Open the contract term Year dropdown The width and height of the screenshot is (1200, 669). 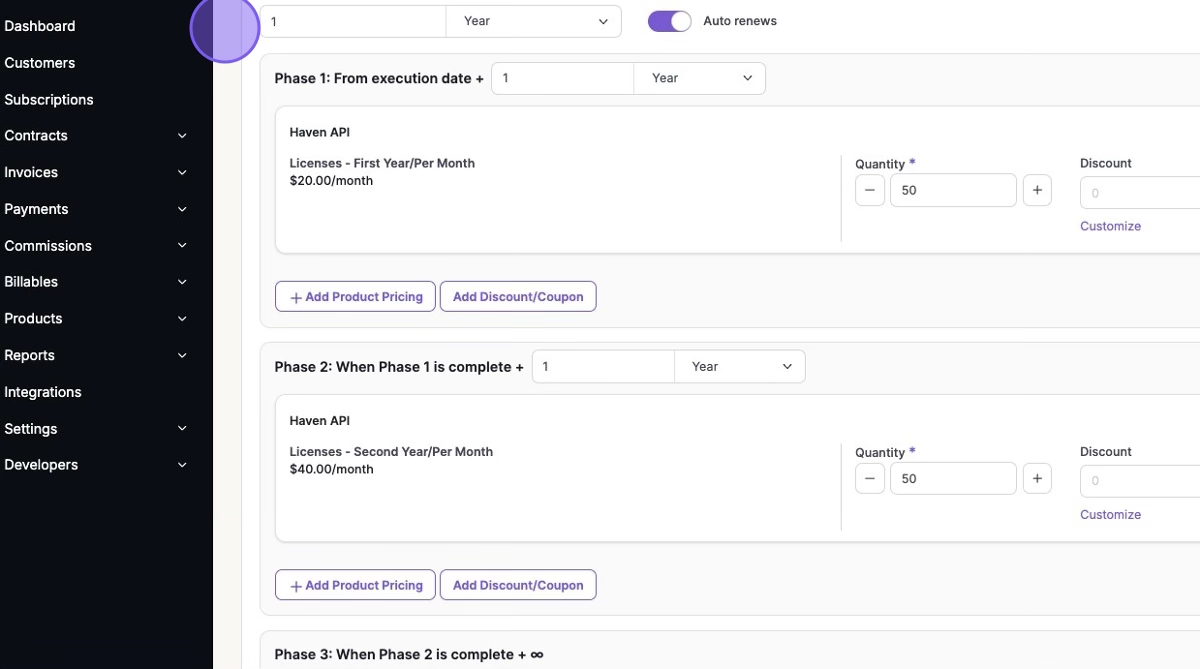click(x=534, y=21)
